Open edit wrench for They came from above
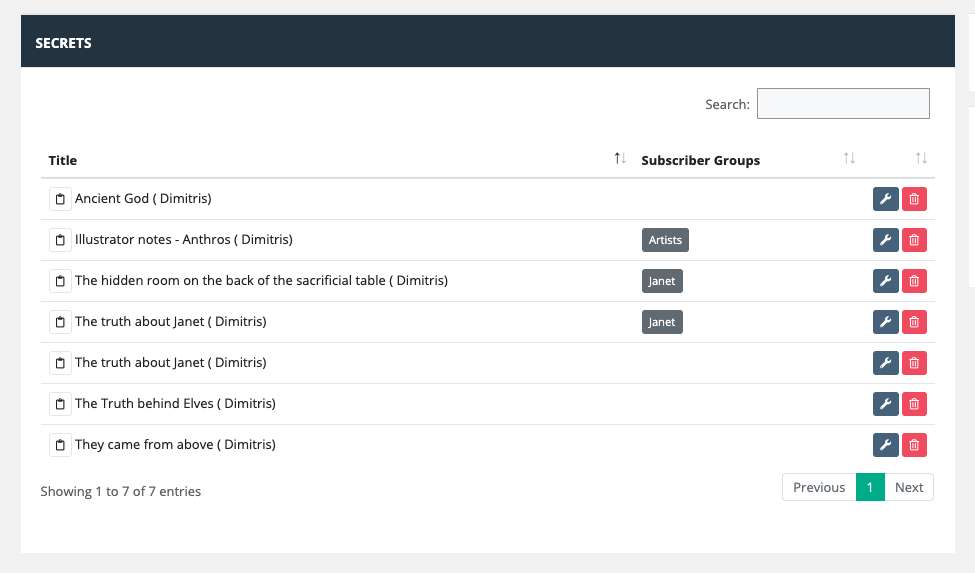The image size is (975, 573). click(x=885, y=445)
